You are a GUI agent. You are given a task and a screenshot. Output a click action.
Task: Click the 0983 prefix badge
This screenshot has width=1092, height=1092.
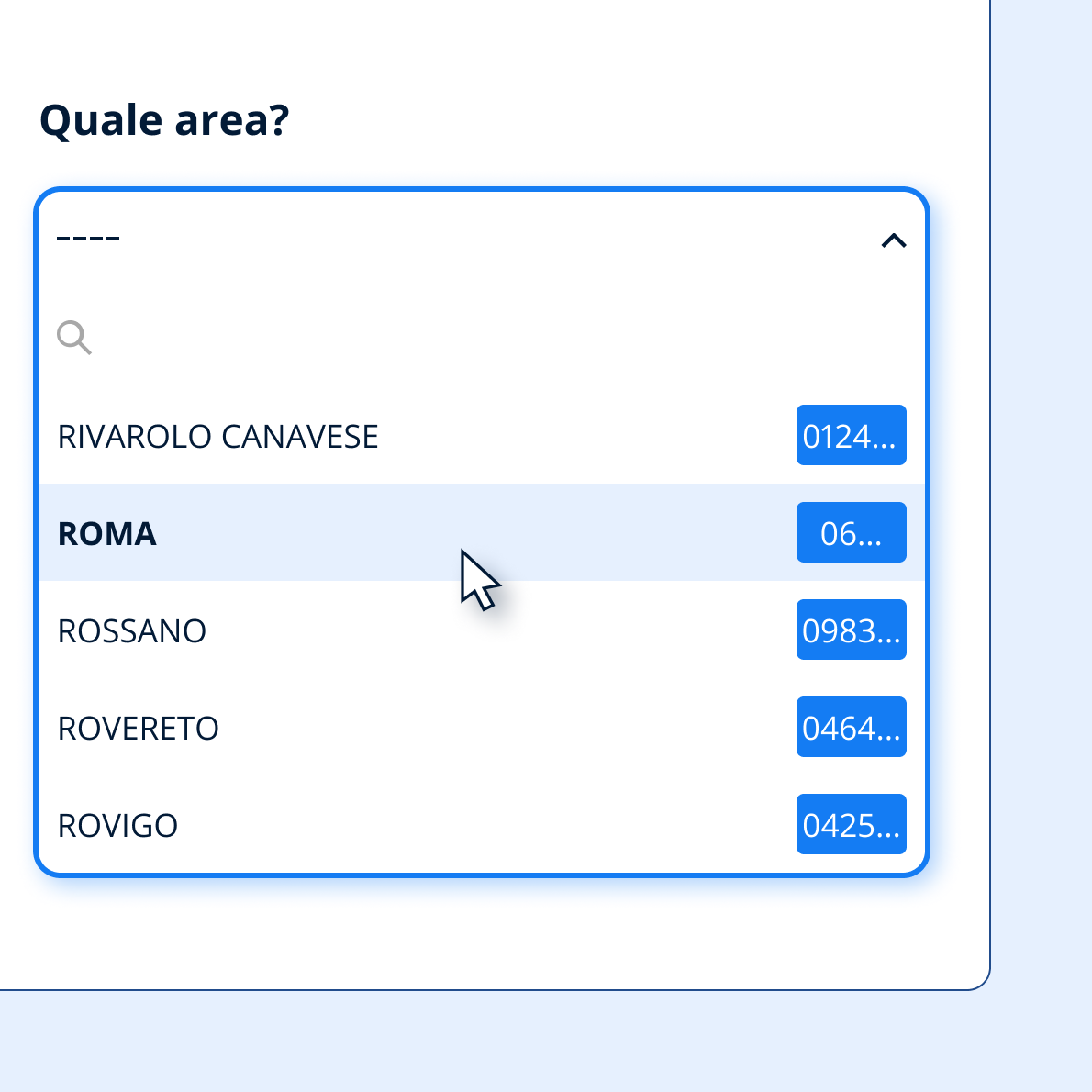tap(851, 630)
